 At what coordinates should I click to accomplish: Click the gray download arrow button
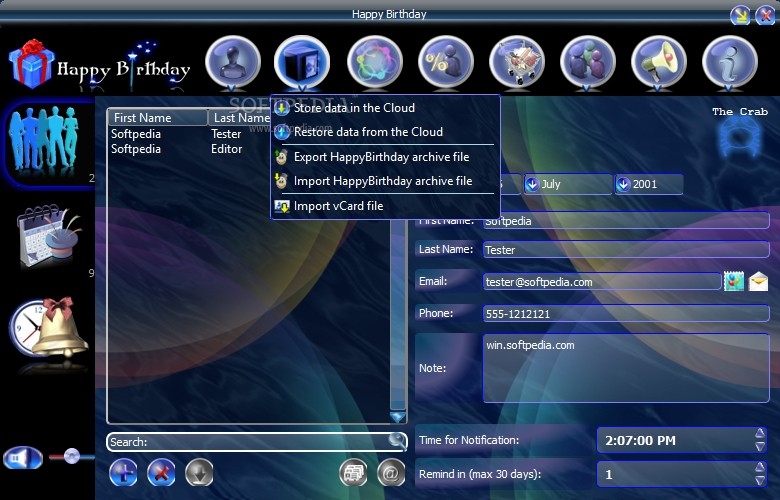coord(199,472)
